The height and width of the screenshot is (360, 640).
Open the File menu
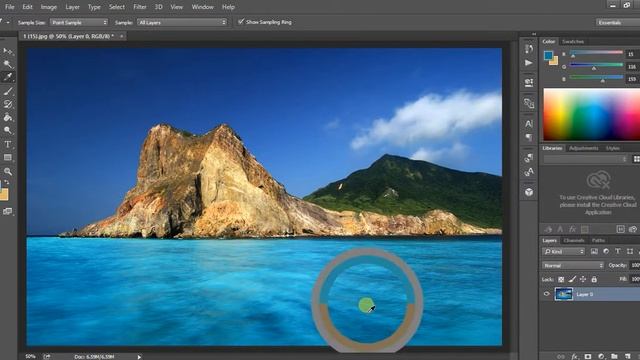(9, 7)
